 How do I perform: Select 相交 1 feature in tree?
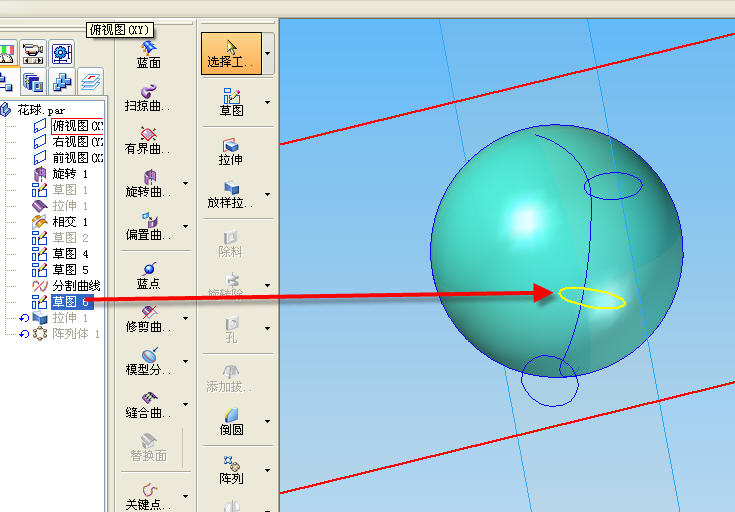70,222
